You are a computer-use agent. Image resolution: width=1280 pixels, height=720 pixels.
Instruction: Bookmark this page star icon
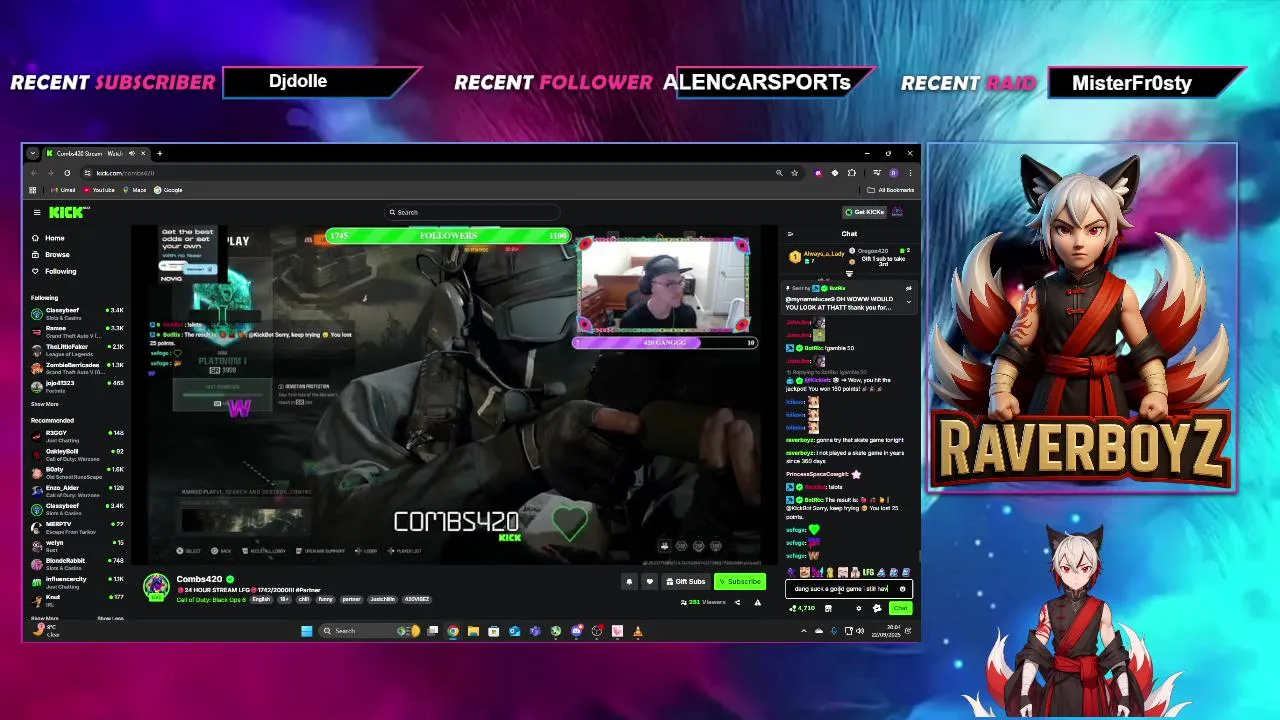tap(795, 173)
